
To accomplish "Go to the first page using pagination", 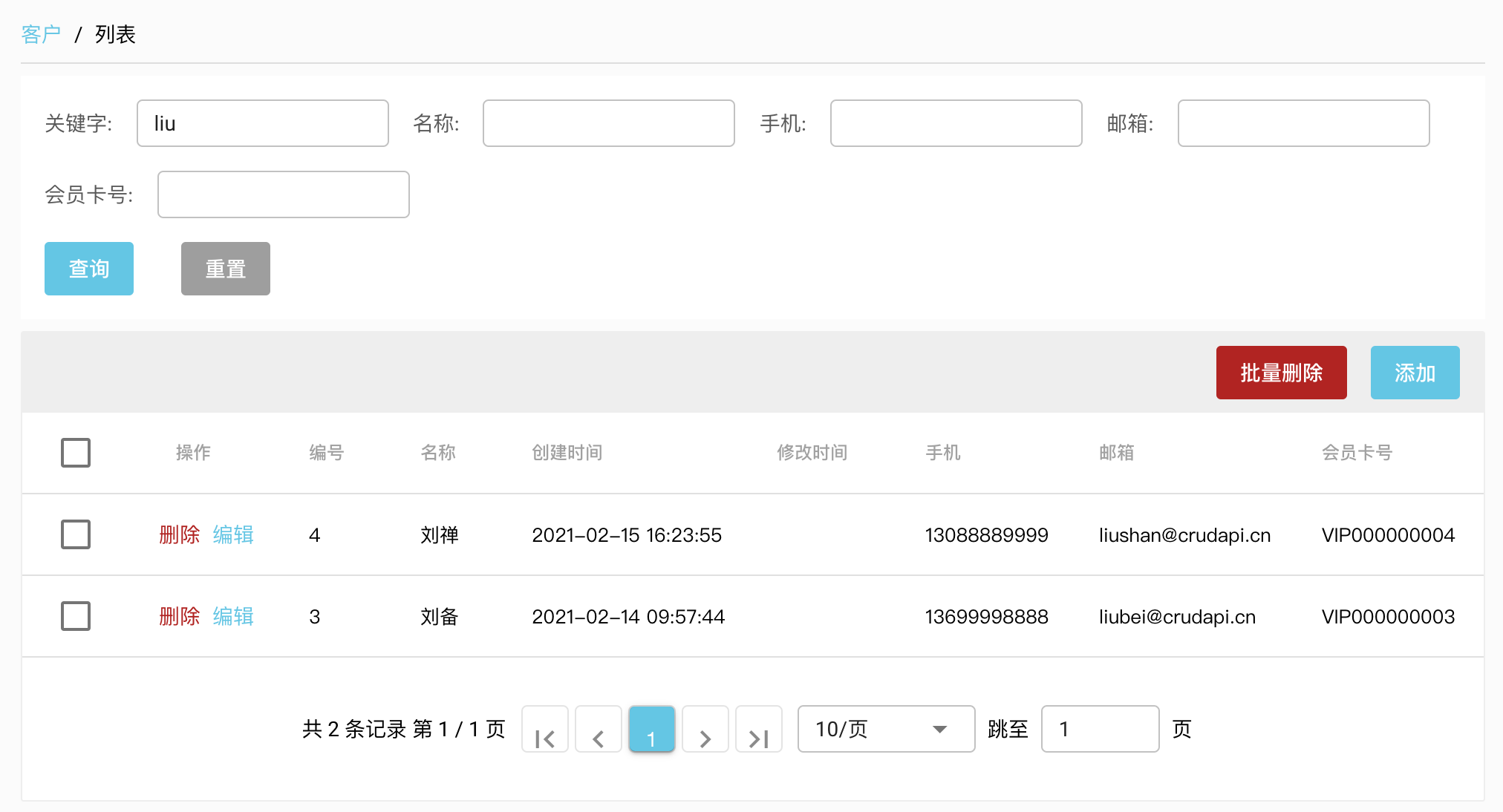I will (544, 729).
